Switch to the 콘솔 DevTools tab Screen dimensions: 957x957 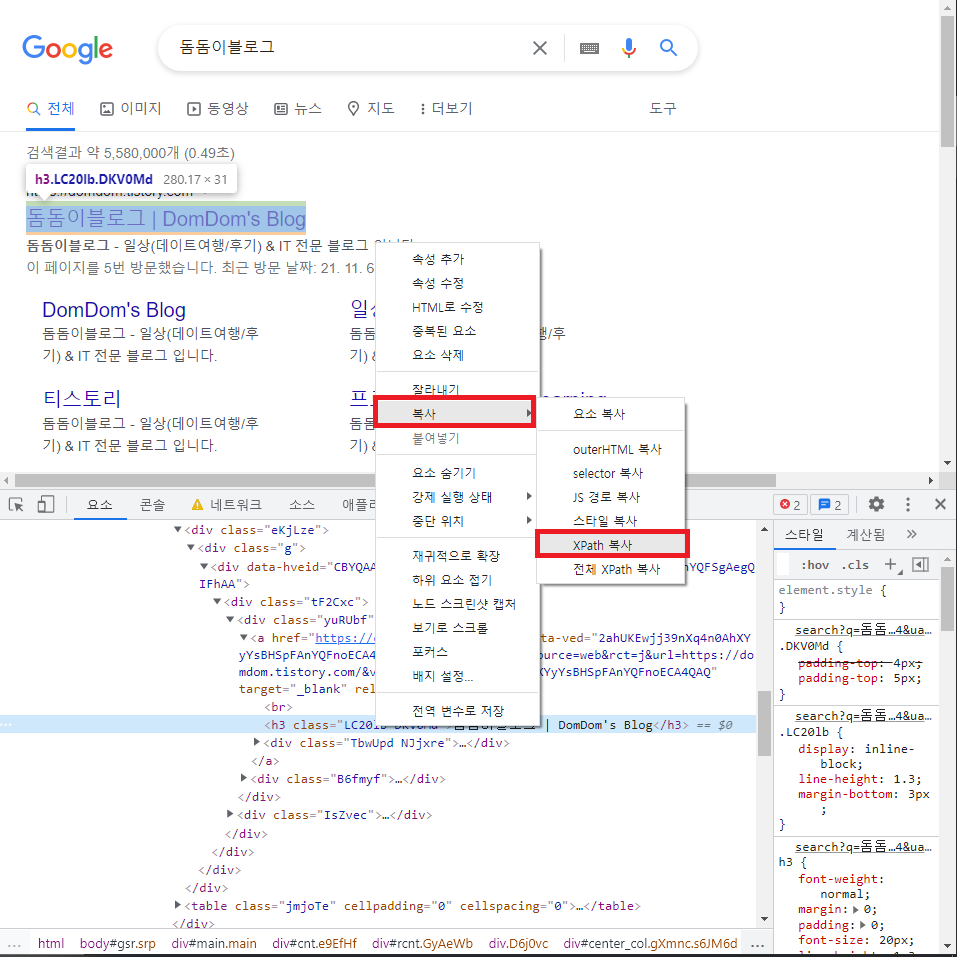152,505
